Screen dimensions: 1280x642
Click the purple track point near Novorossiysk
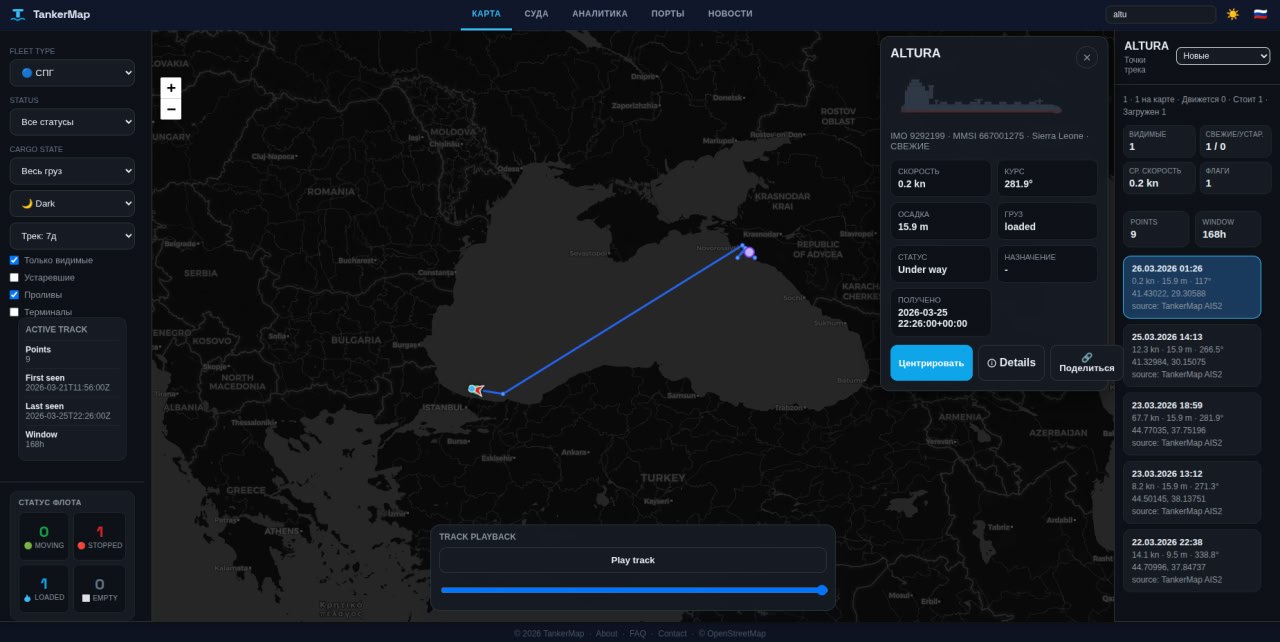coord(750,253)
